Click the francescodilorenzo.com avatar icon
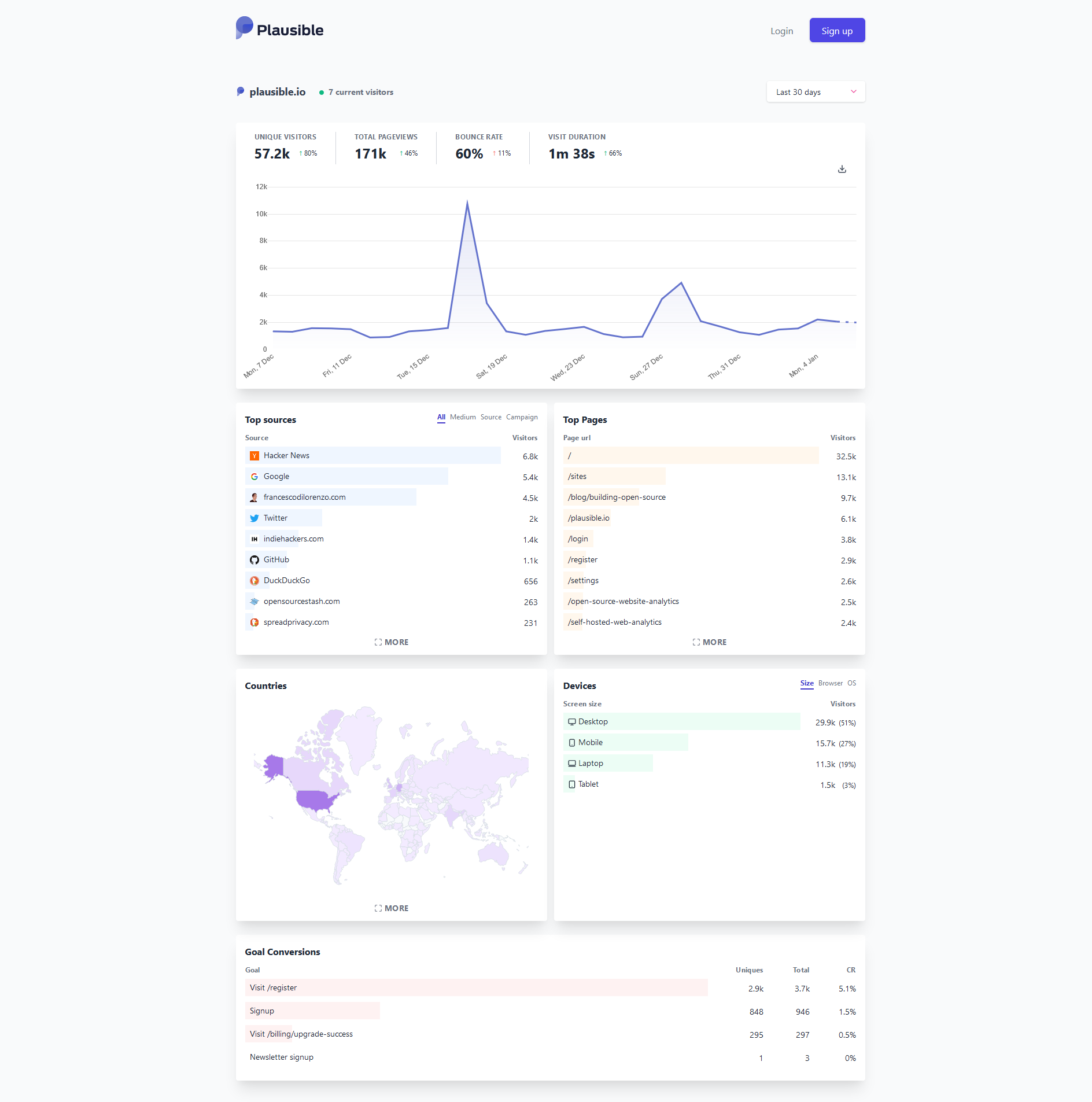The image size is (1092, 1102). (254, 497)
